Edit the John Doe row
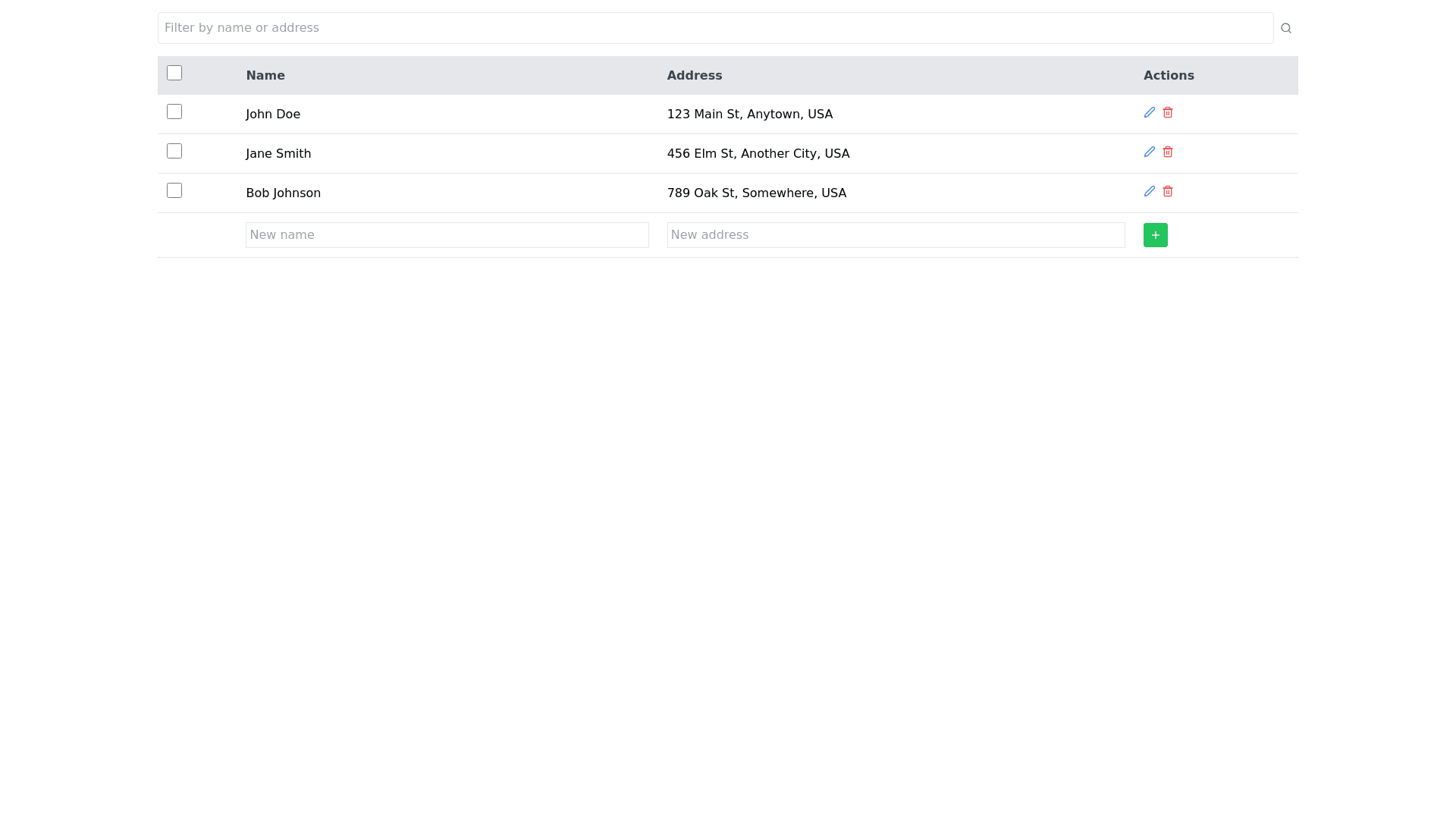 1149,112
